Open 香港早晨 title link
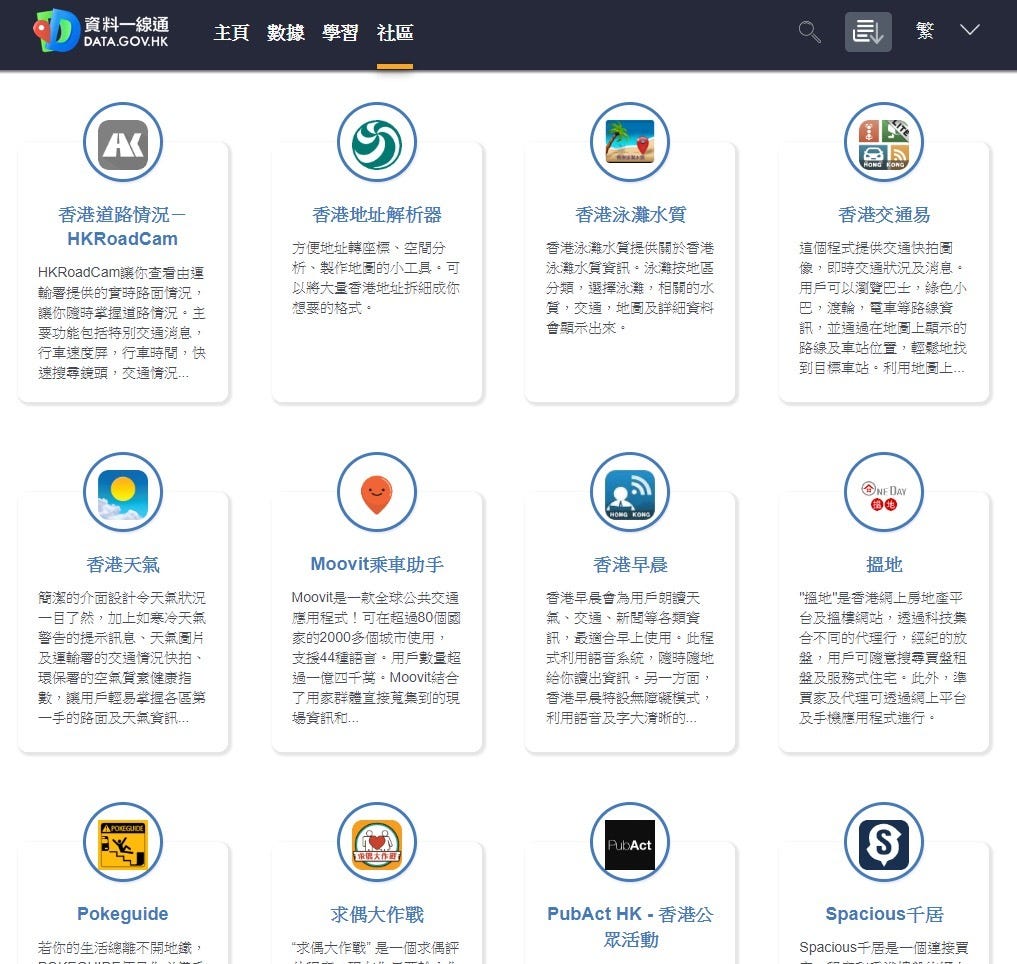Viewport: 1017px width, 964px height. point(630,564)
